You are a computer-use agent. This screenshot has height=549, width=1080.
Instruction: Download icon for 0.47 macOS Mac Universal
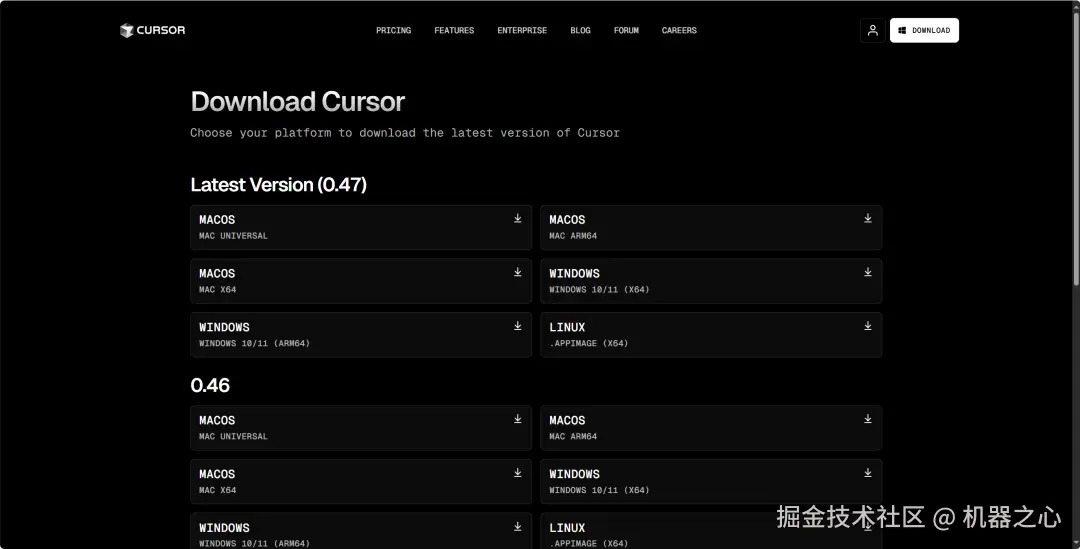517,218
